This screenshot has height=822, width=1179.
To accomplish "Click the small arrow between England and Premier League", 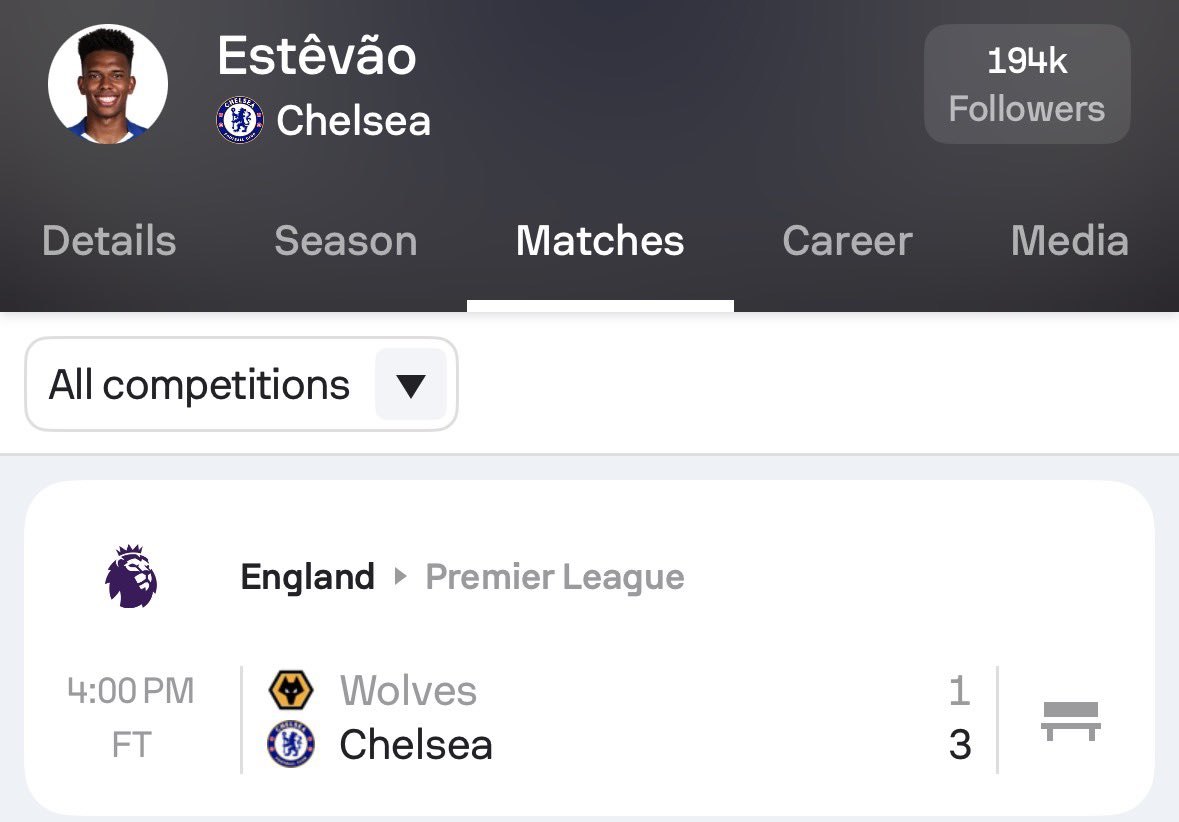I will point(401,577).
